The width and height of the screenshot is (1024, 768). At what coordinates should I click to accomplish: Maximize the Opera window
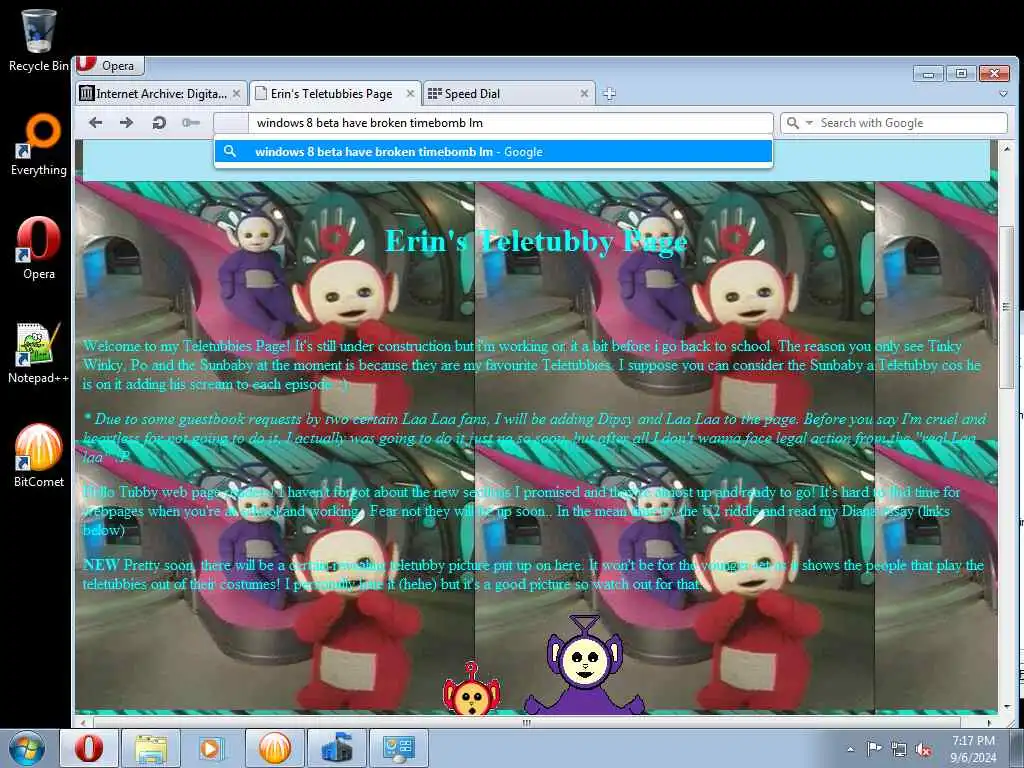tap(961, 74)
